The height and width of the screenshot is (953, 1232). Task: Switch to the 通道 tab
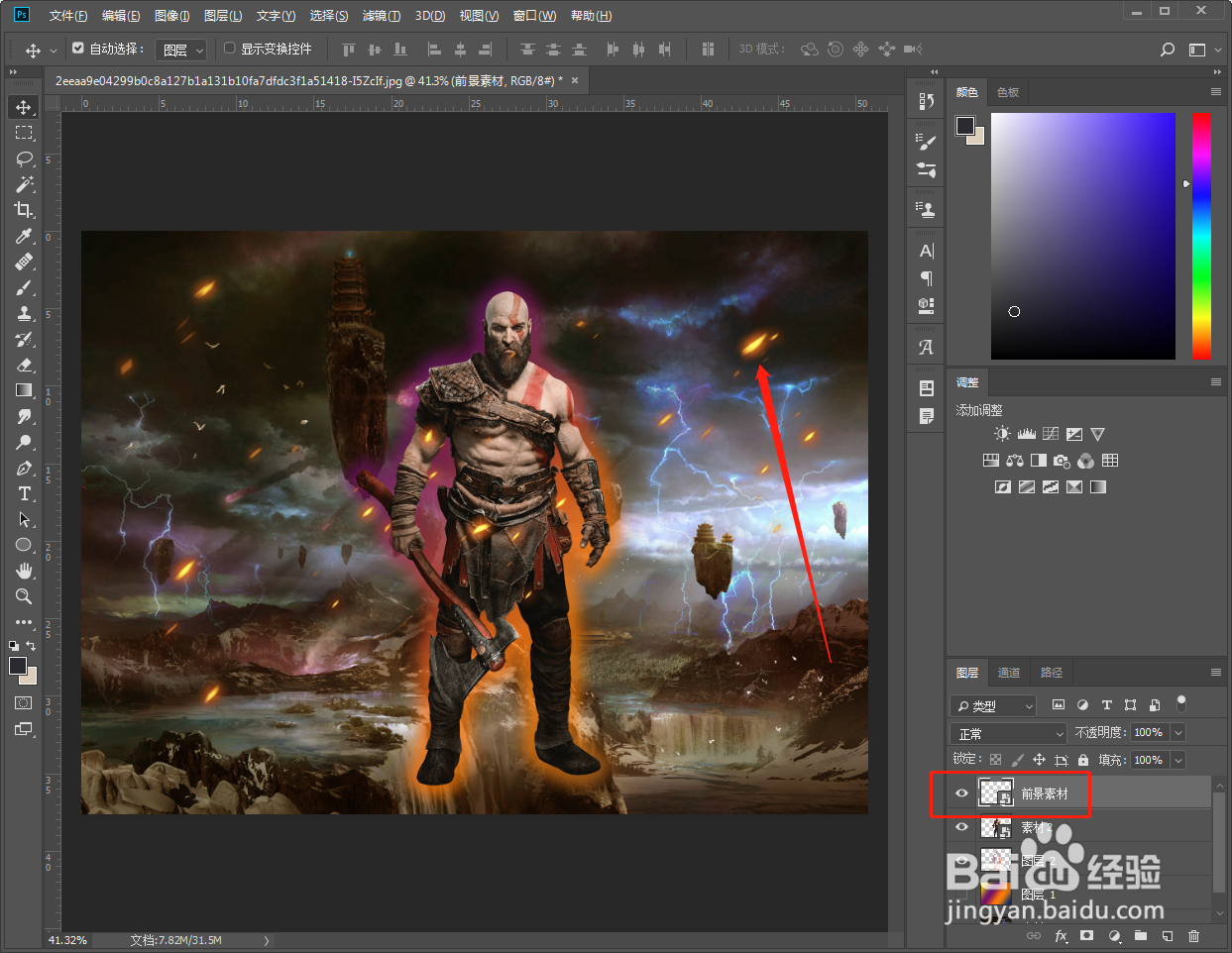[x=1009, y=673]
